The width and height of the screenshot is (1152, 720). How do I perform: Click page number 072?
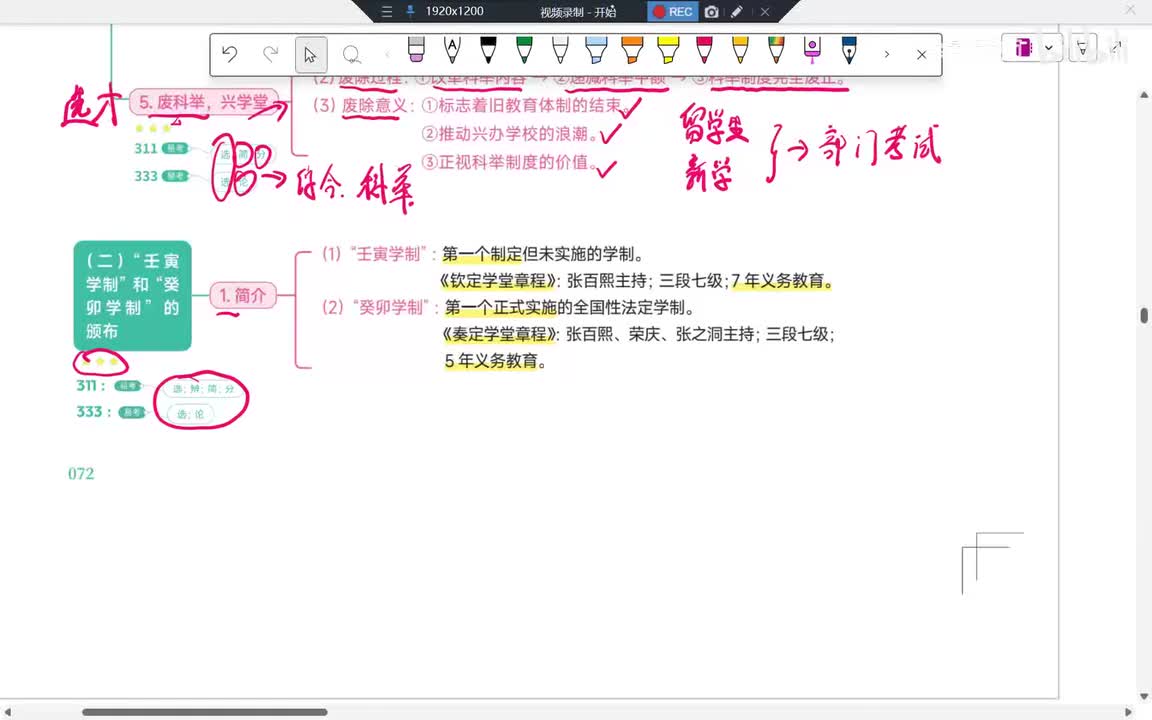[81, 473]
